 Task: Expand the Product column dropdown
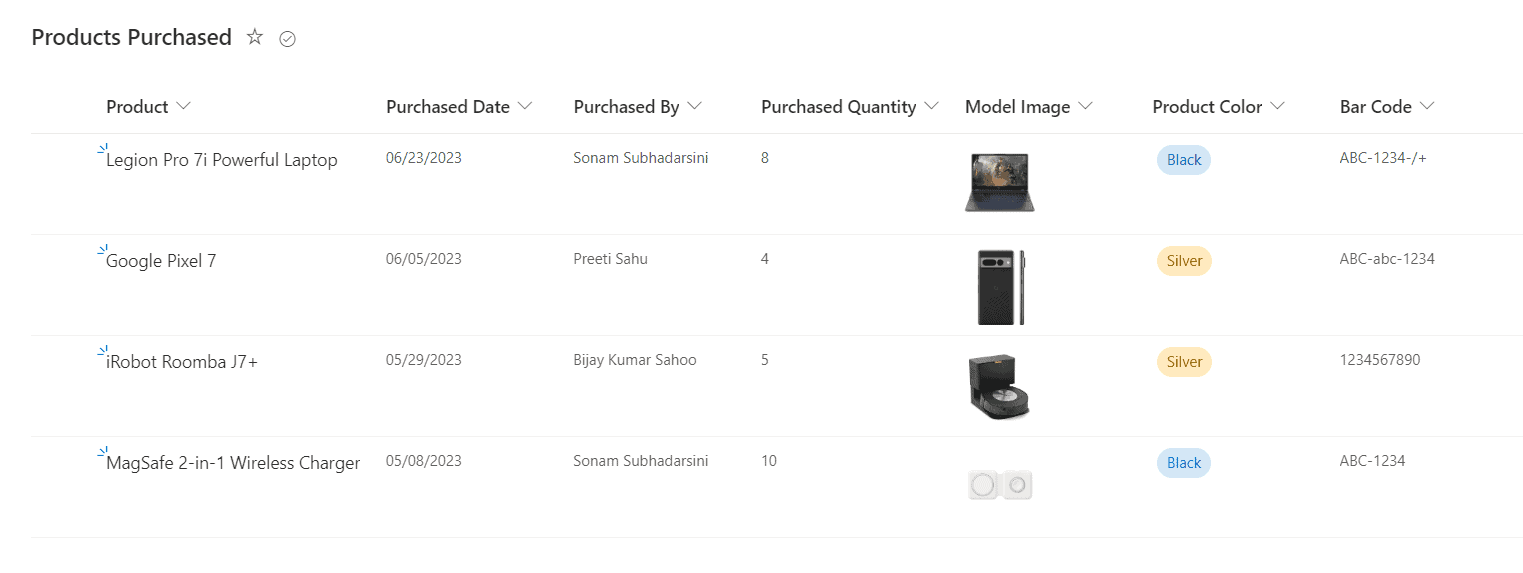pyautogui.click(x=183, y=107)
